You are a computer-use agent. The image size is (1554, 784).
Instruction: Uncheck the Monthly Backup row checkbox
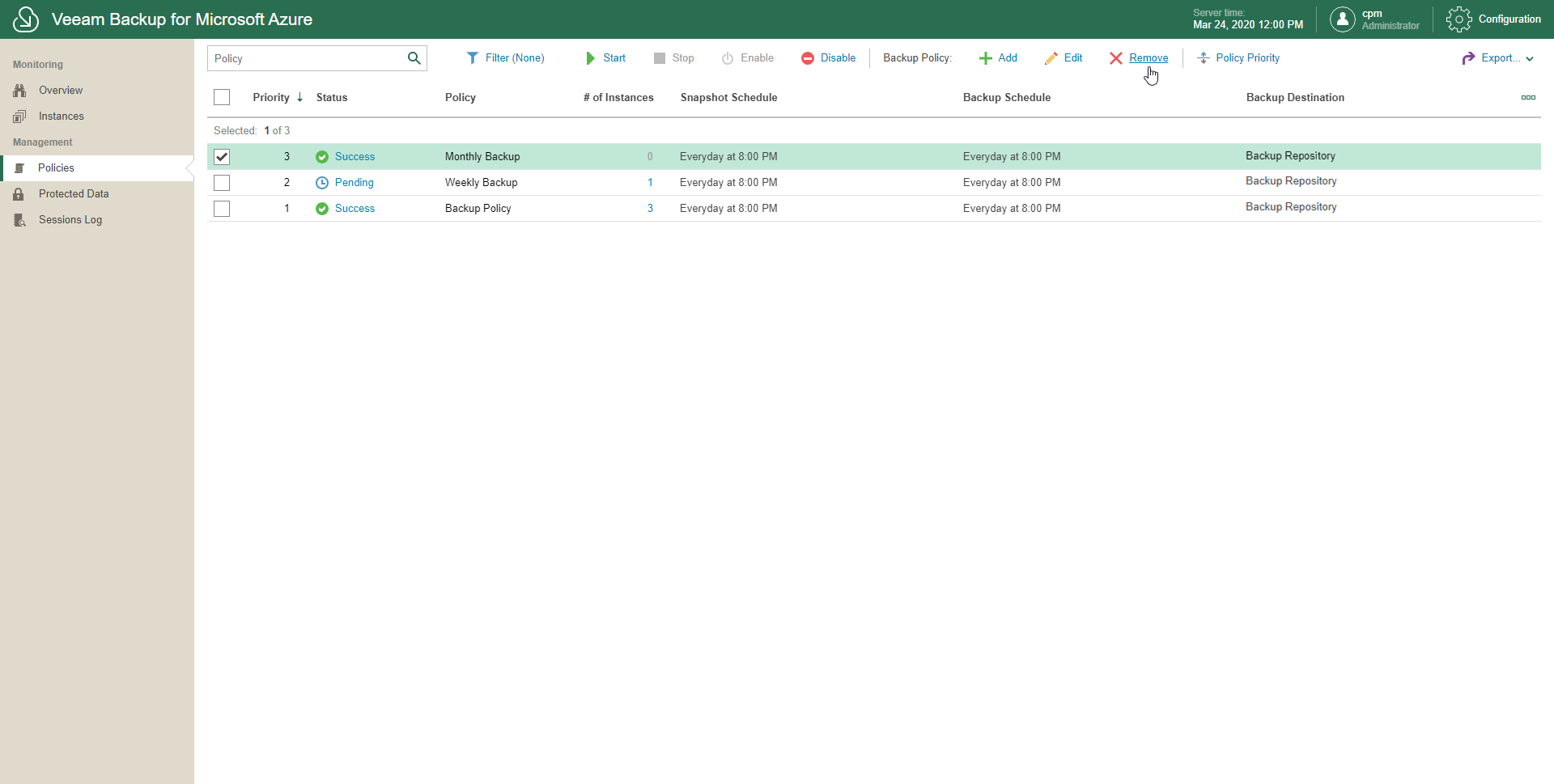tap(222, 157)
